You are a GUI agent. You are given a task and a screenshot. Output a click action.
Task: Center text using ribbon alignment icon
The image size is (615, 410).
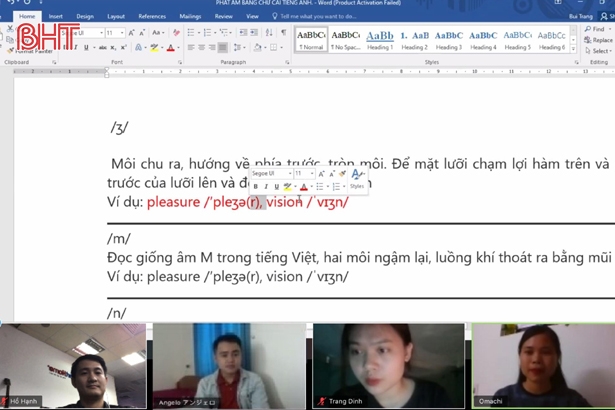pos(202,47)
